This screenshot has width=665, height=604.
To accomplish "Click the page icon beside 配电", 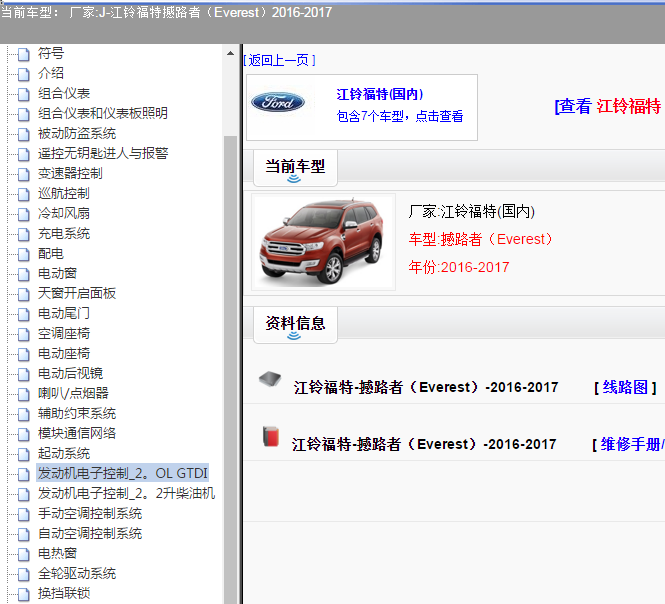I will coord(24,254).
